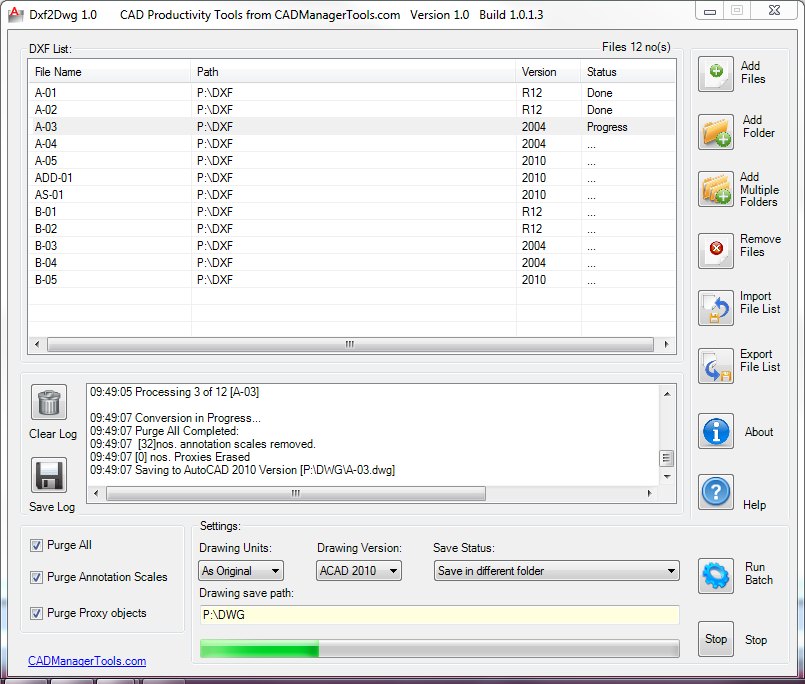Click log line 'Purge All Completed:'
Screen dimensions: 805x684
(x=164, y=431)
